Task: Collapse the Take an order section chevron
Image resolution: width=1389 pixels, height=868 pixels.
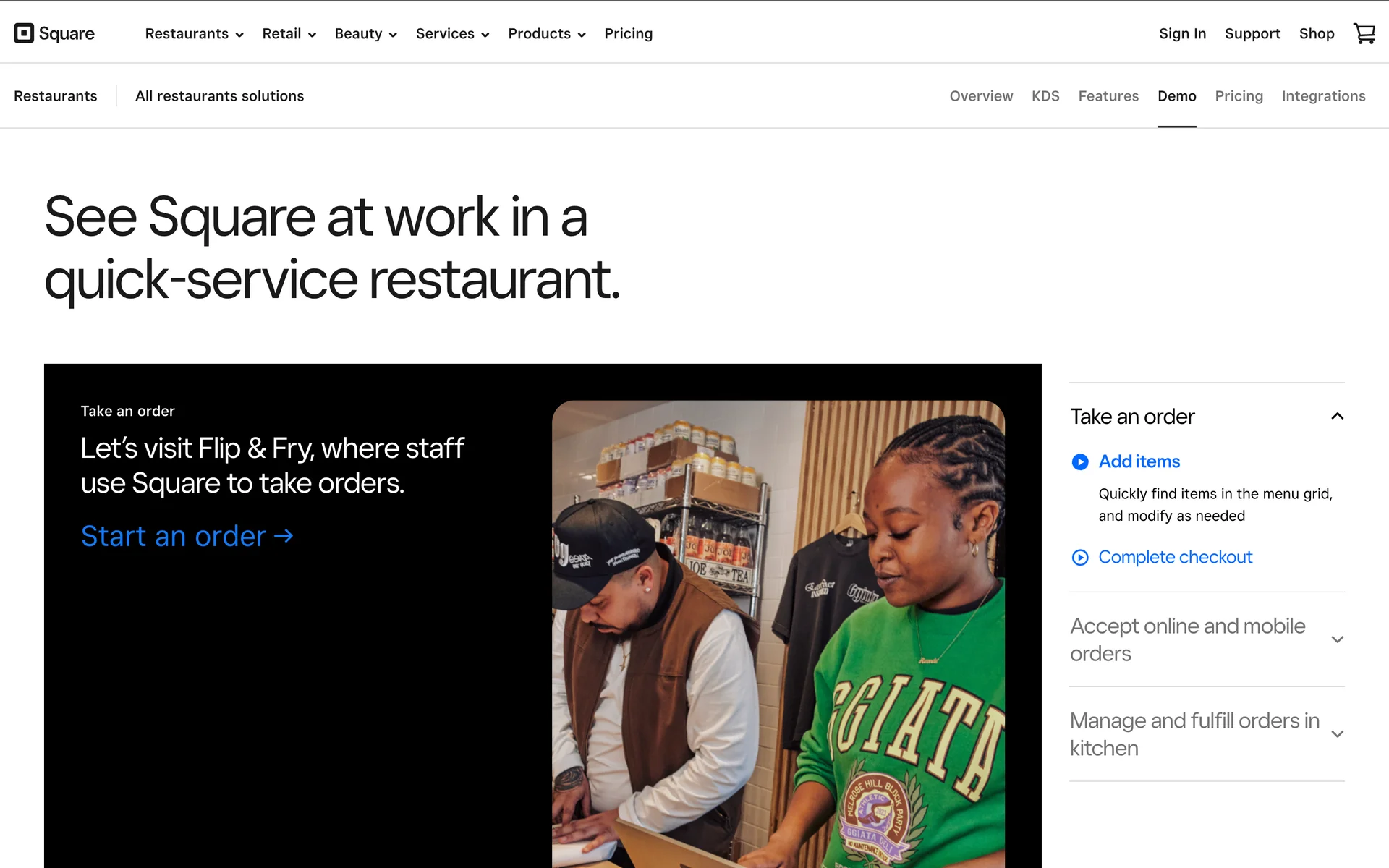Action: point(1337,417)
